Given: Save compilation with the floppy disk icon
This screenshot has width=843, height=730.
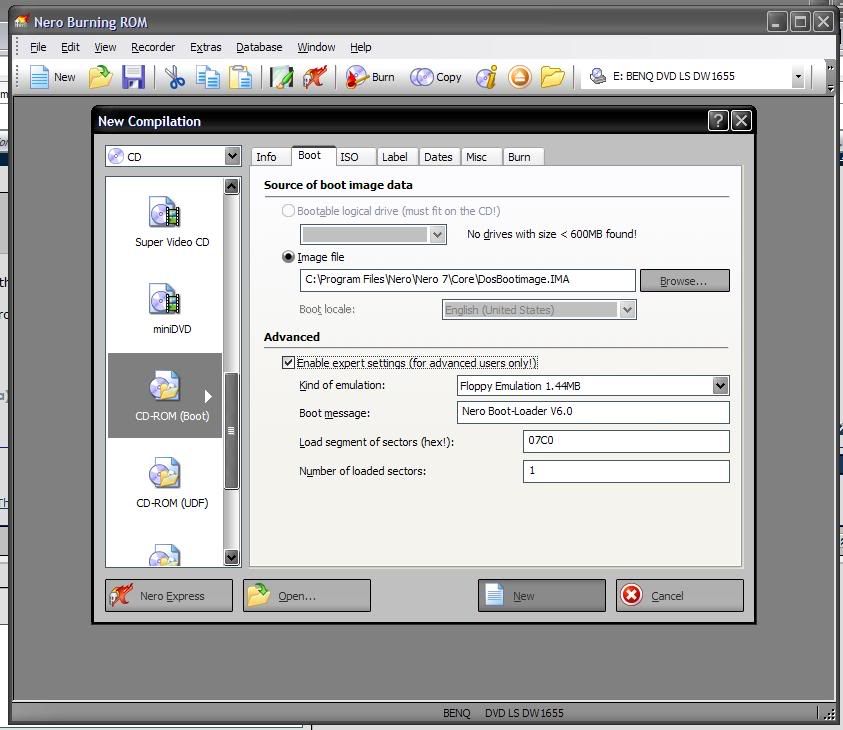Looking at the screenshot, I should 133,77.
